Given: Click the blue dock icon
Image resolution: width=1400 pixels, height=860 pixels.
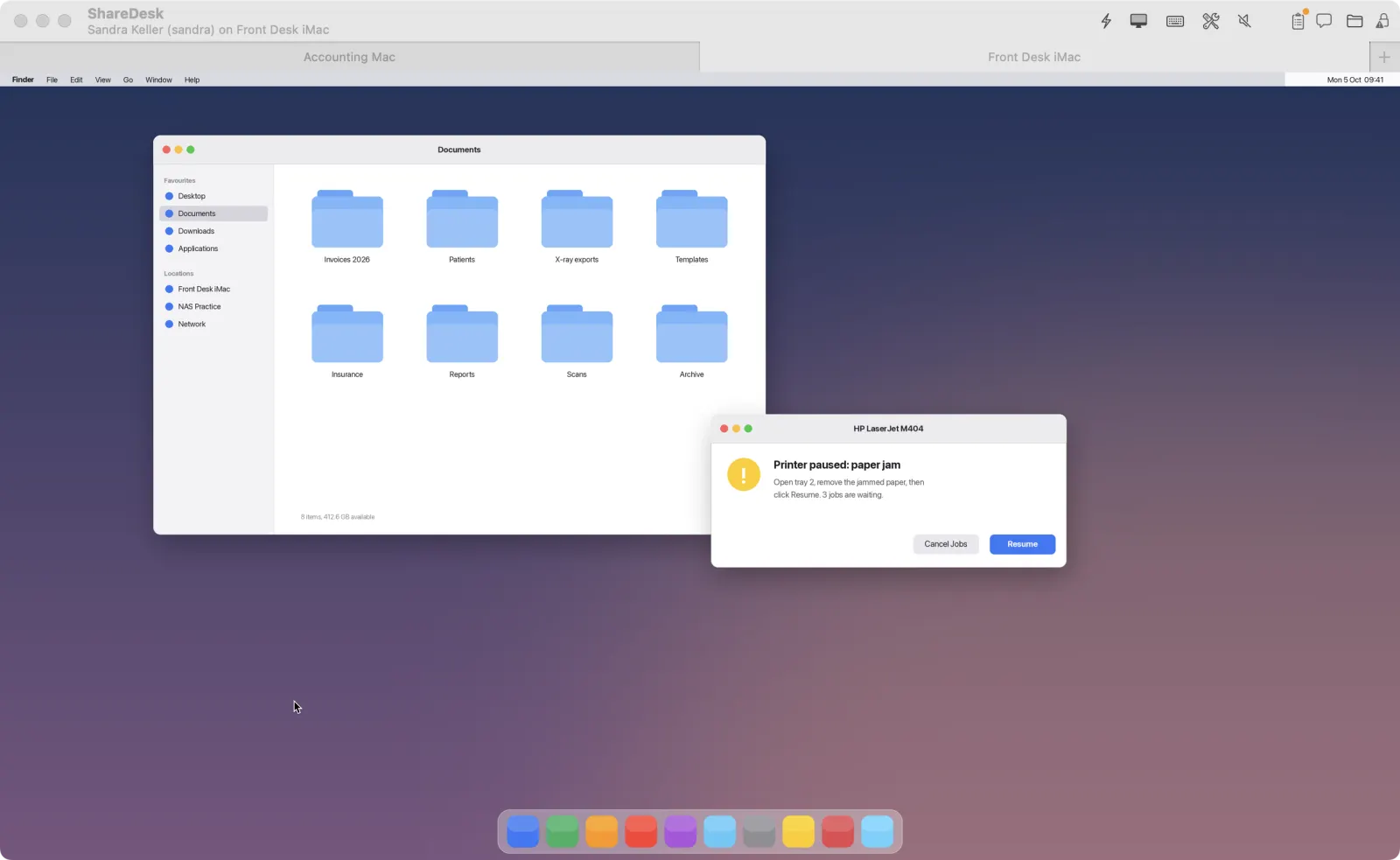Looking at the screenshot, I should (x=522, y=831).
